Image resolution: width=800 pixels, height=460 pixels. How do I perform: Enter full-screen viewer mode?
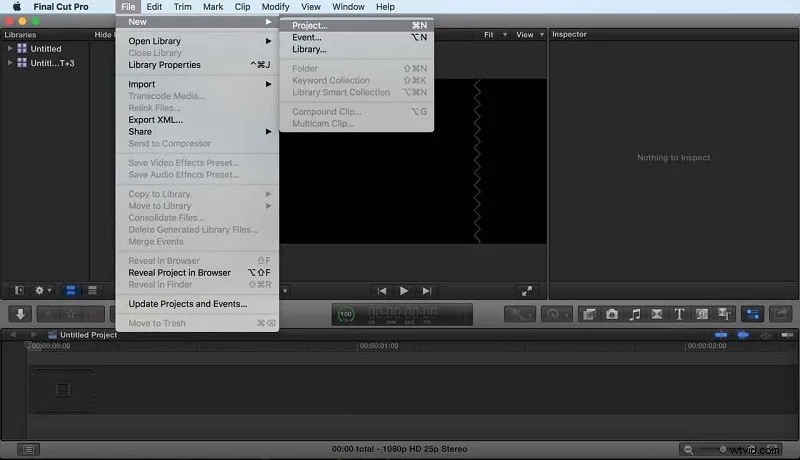tap(527, 291)
